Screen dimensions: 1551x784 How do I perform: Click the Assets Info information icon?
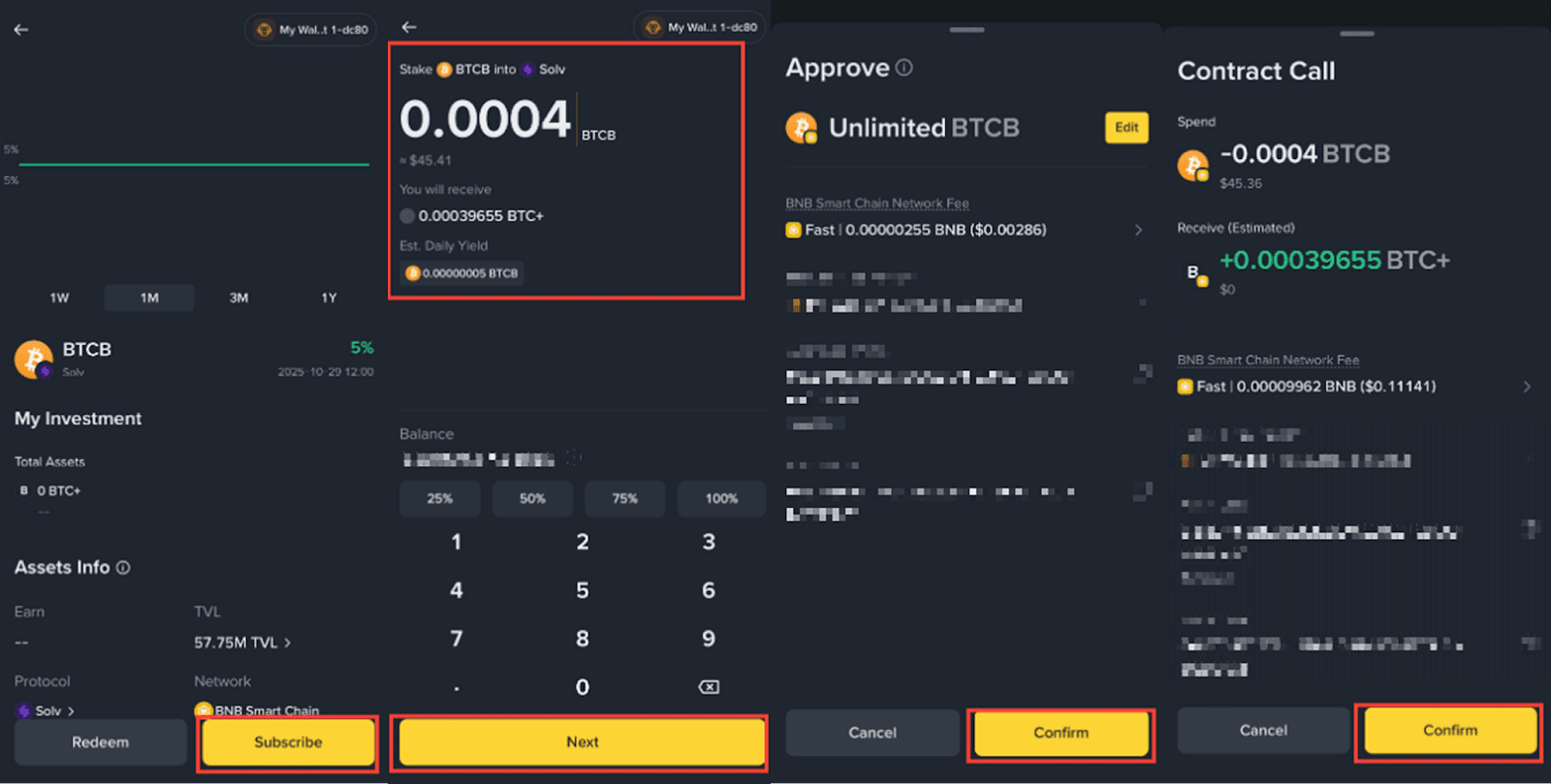[123, 568]
